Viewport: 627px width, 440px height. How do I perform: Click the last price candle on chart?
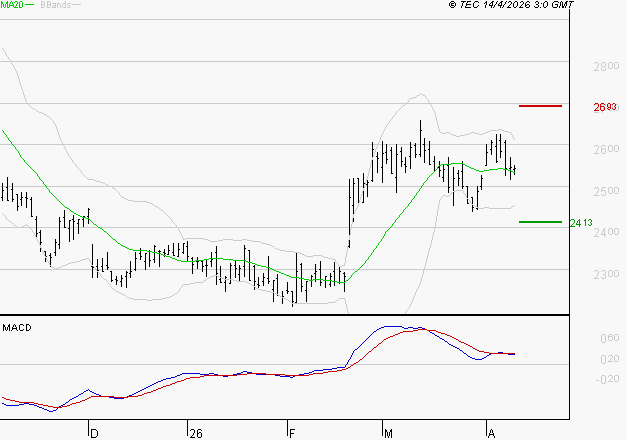point(514,168)
